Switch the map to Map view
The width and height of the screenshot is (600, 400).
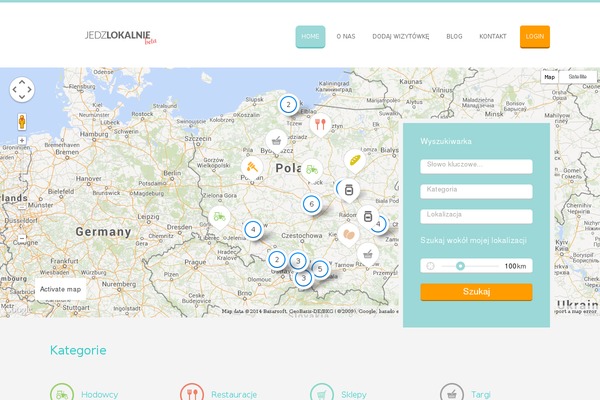coord(549,77)
